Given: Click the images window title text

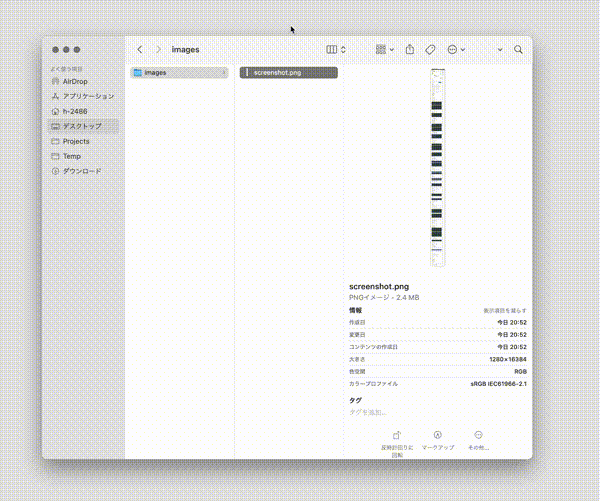Looking at the screenshot, I should [x=185, y=50].
